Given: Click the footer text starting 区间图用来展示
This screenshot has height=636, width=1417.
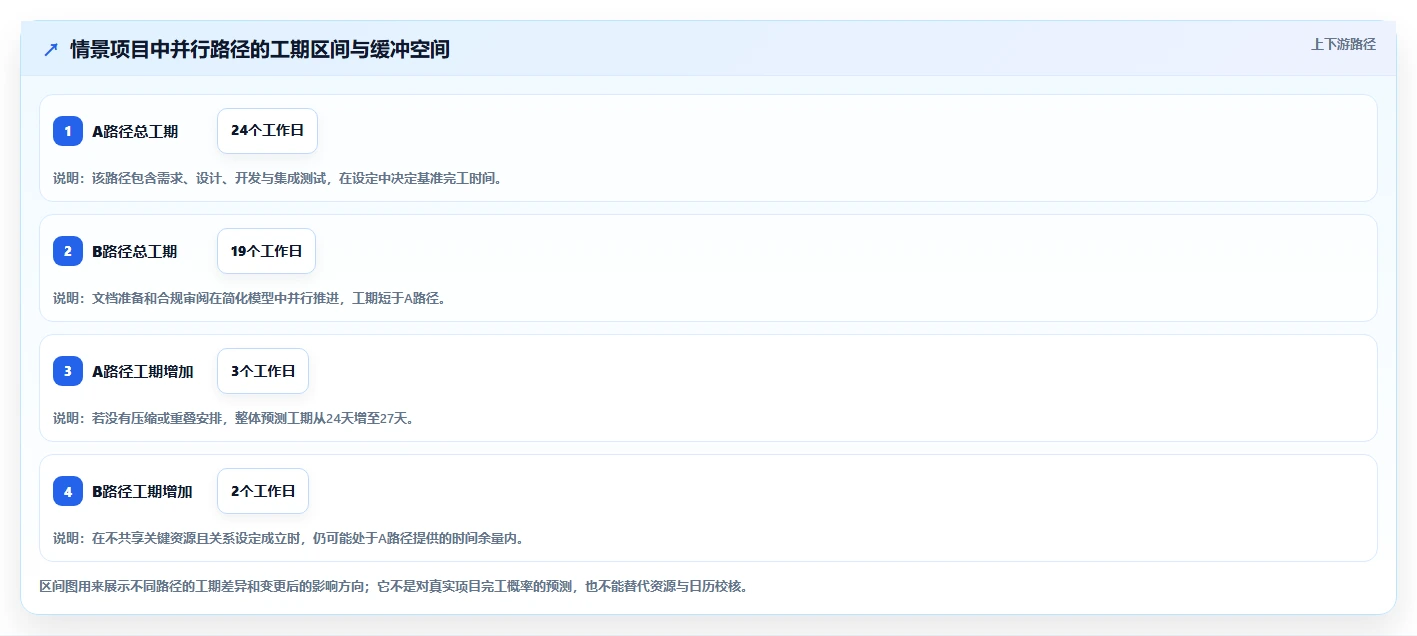Looking at the screenshot, I should [x=393, y=586].
